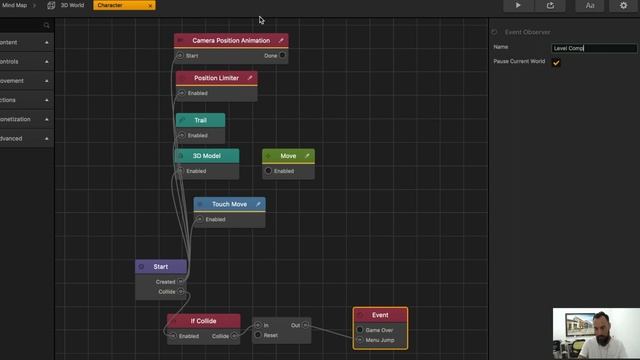Click Camera Position Animation Start port

(180, 55)
